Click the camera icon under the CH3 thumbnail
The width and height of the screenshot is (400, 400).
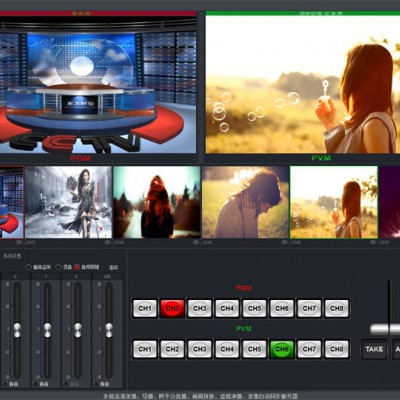coord(108,242)
